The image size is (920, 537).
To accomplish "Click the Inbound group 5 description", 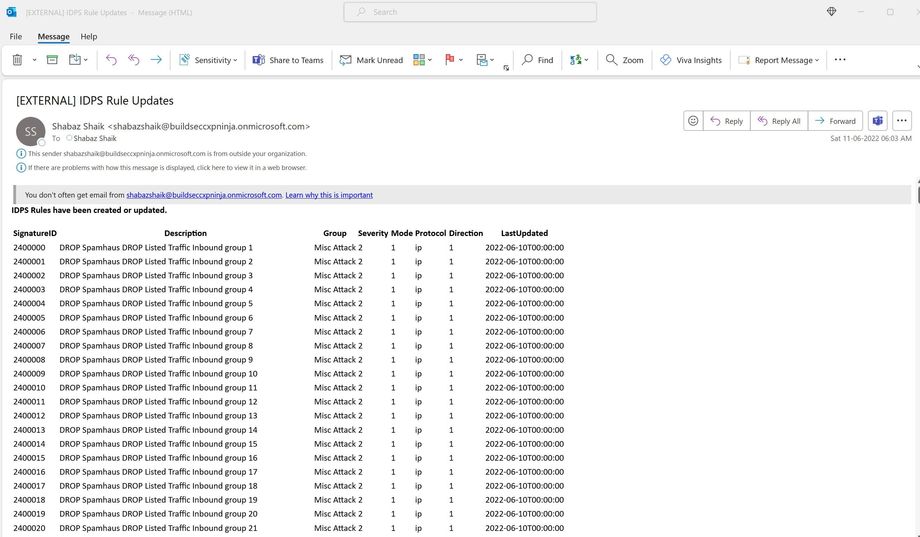I will (156, 303).
